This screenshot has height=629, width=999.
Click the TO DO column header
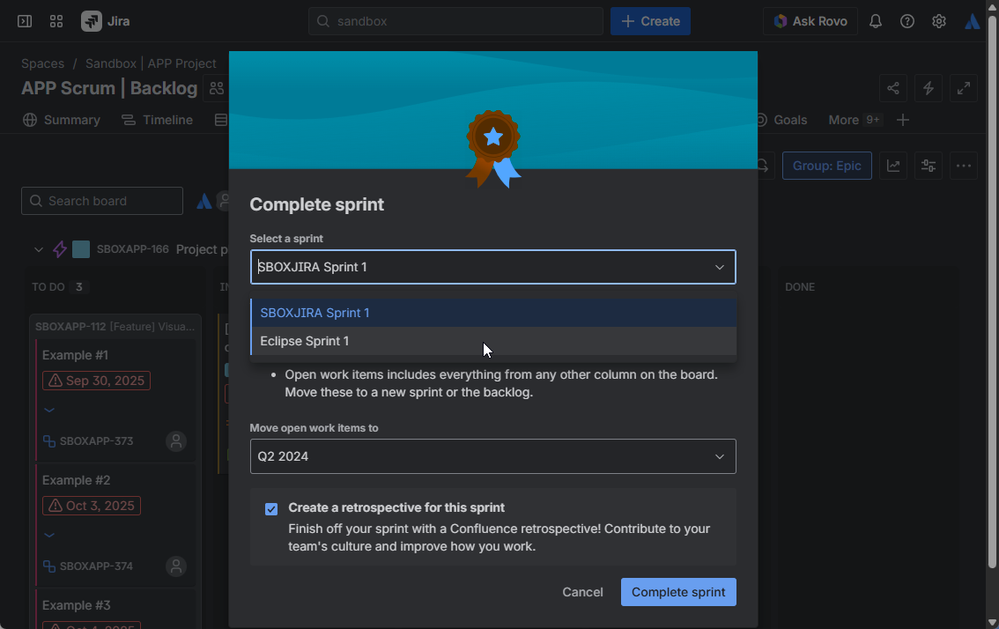tap(48, 287)
